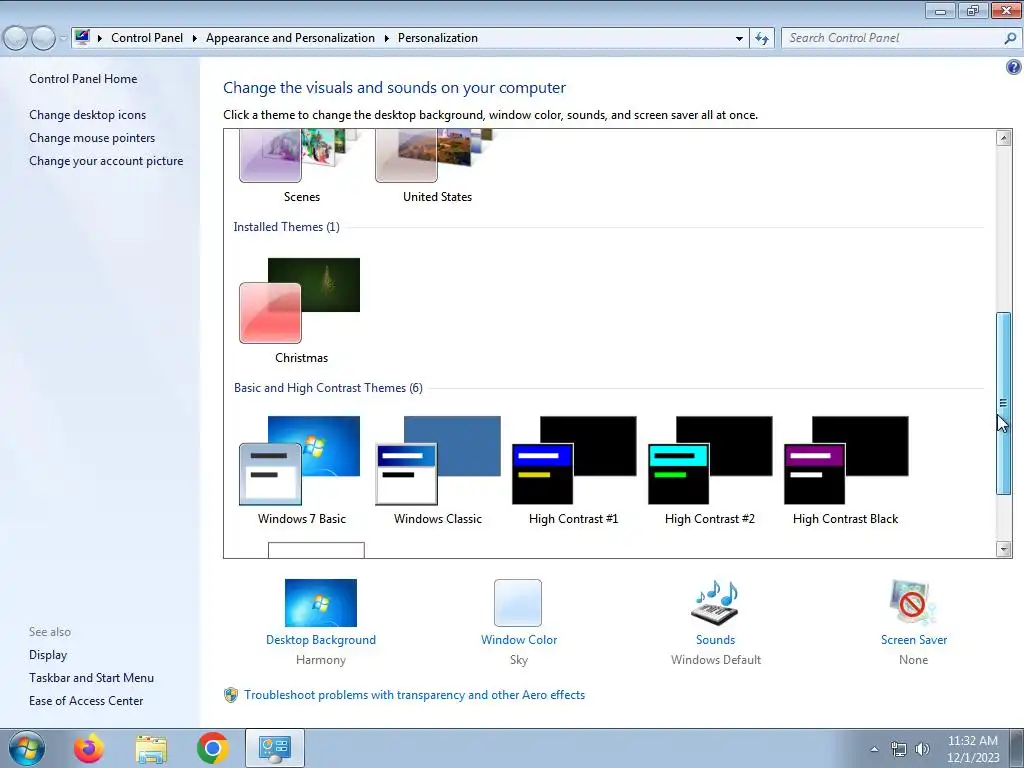Click the Christmas theme name label
The height and width of the screenshot is (768, 1024).
click(x=301, y=358)
